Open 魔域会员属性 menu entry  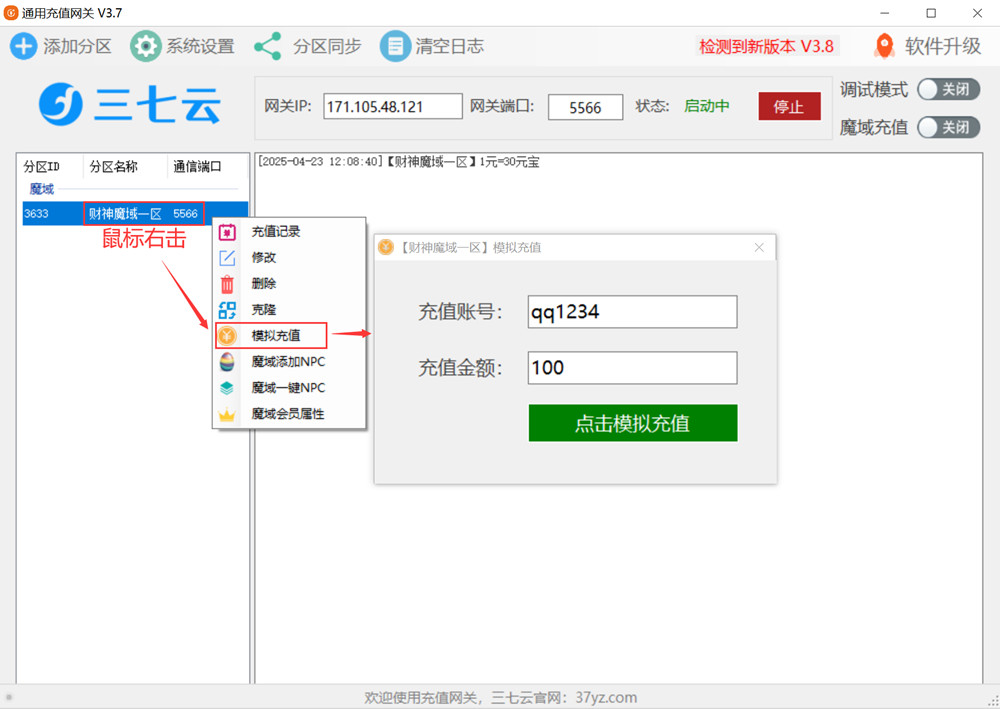click(288, 414)
